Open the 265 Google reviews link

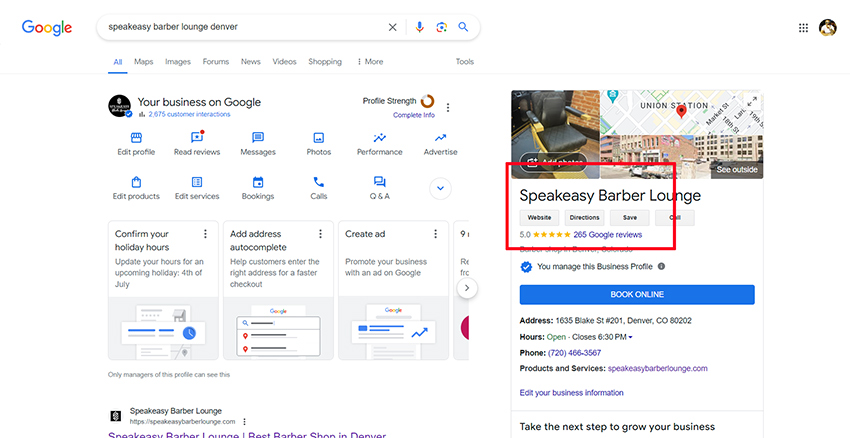608,235
